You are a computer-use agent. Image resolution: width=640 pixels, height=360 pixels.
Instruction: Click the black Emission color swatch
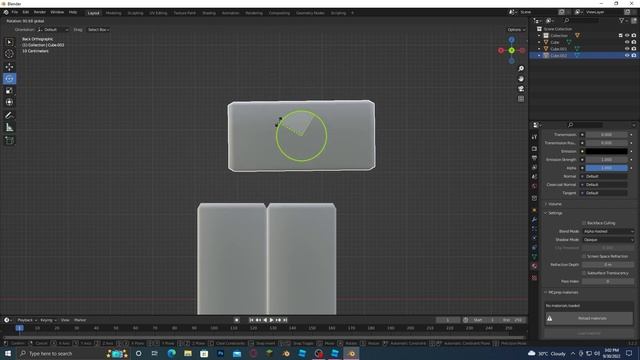tap(607, 151)
